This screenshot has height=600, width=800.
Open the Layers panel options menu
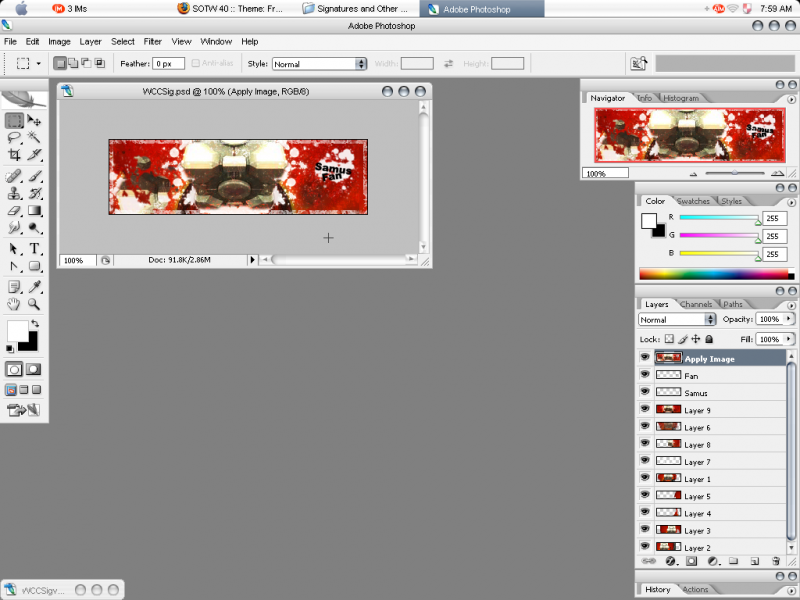pyautogui.click(x=791, y=306)
